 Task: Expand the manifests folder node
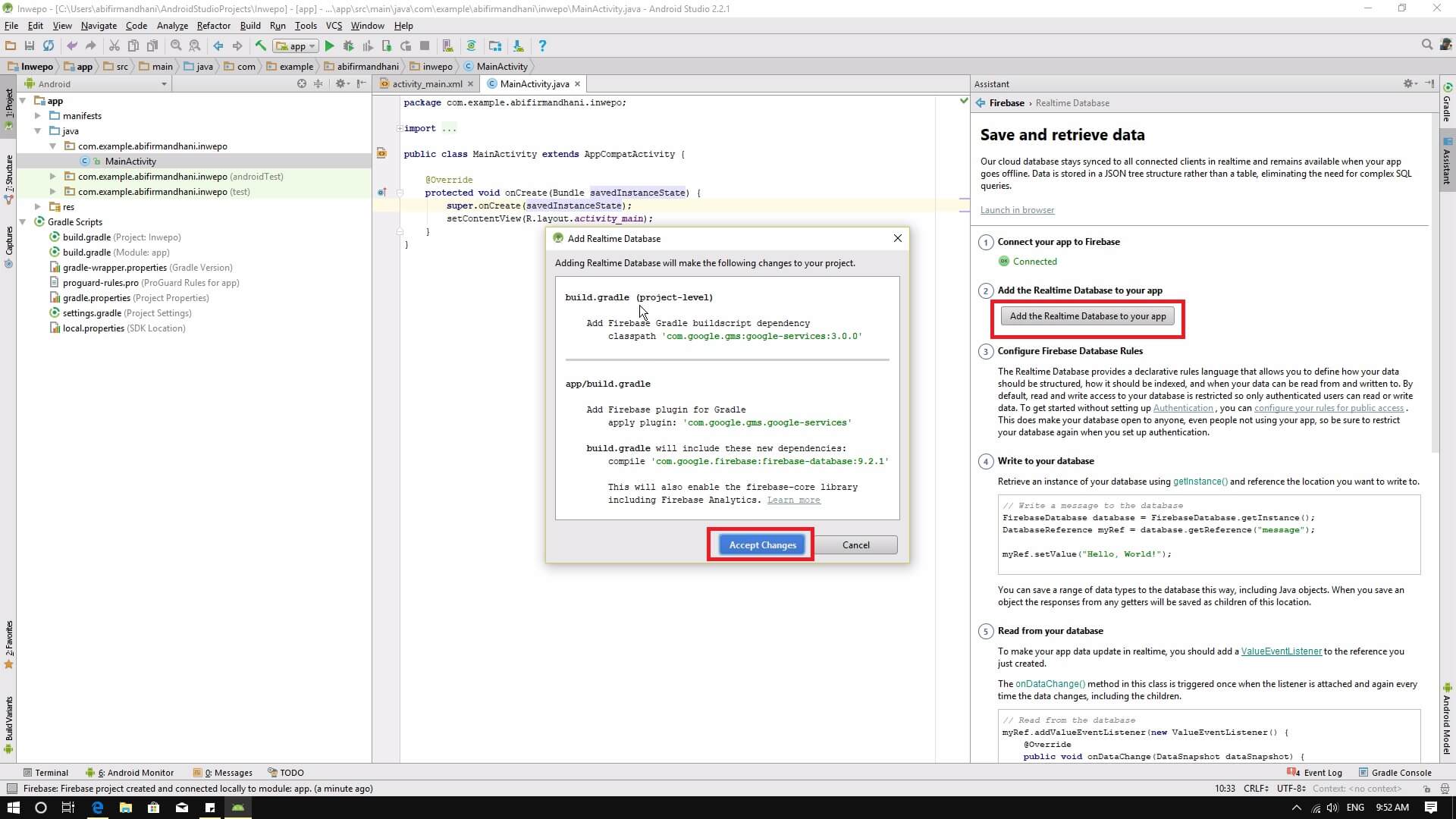(x=38, y=116)
